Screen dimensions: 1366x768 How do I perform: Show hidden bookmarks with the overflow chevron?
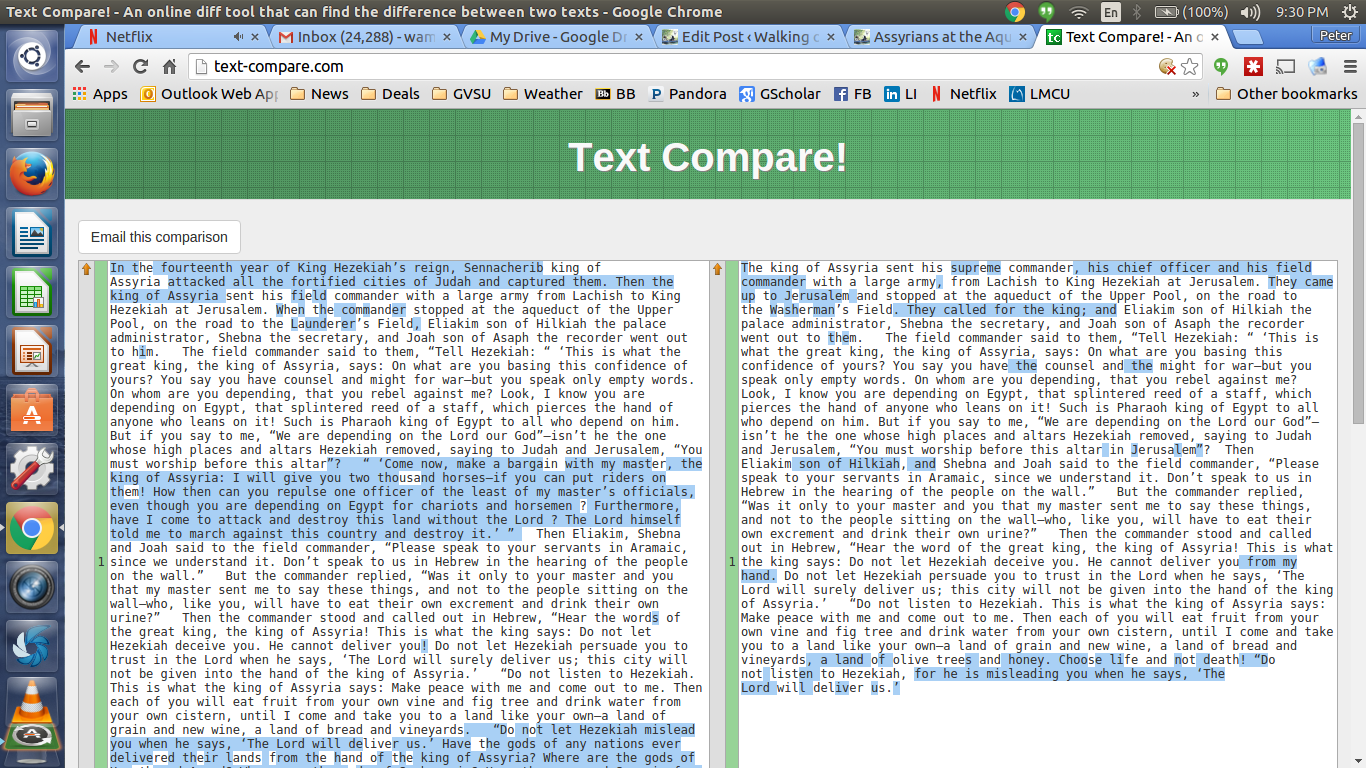[1195, 94]
